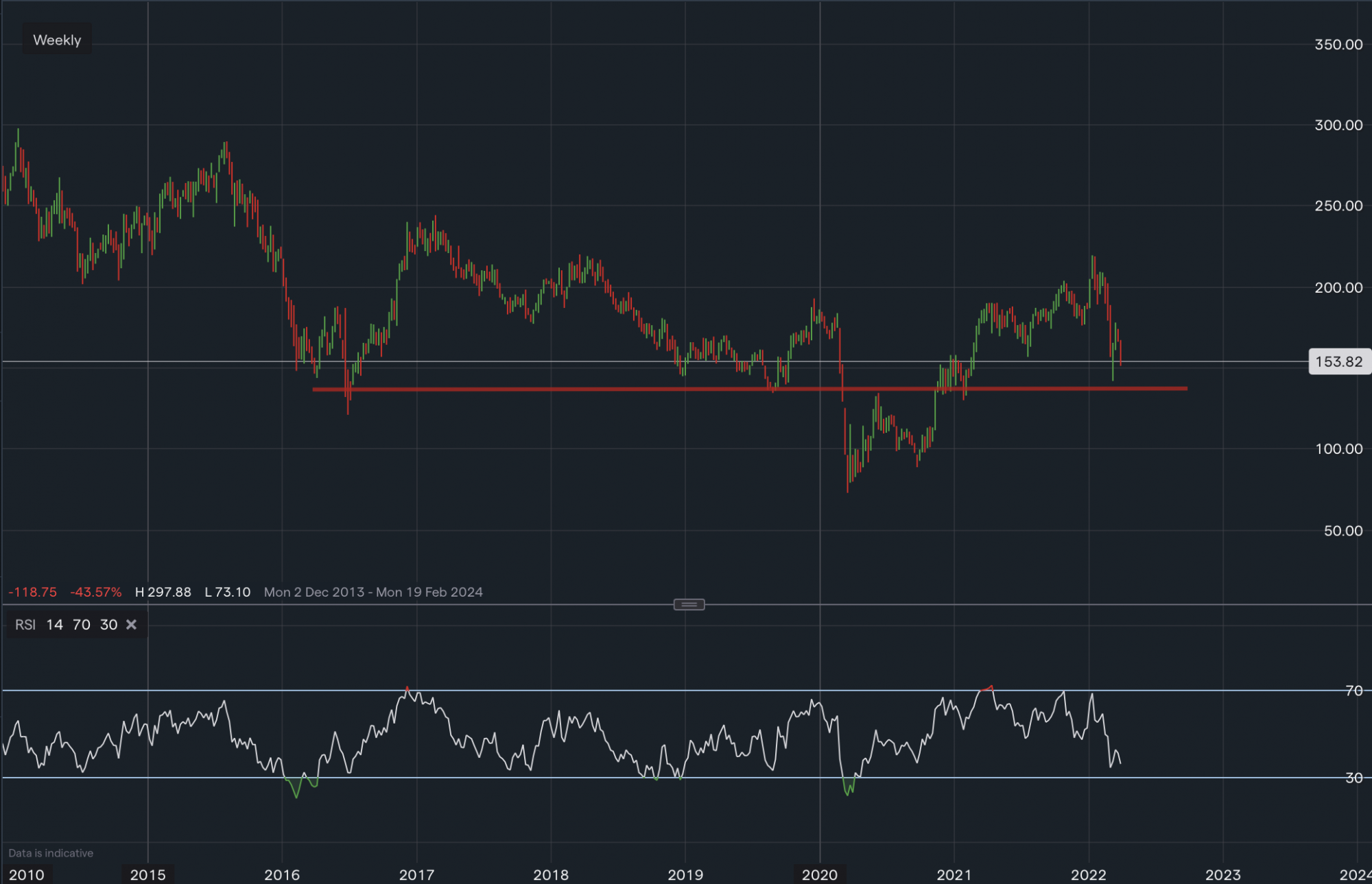Select the red horizontal support line

click(549, 389)
